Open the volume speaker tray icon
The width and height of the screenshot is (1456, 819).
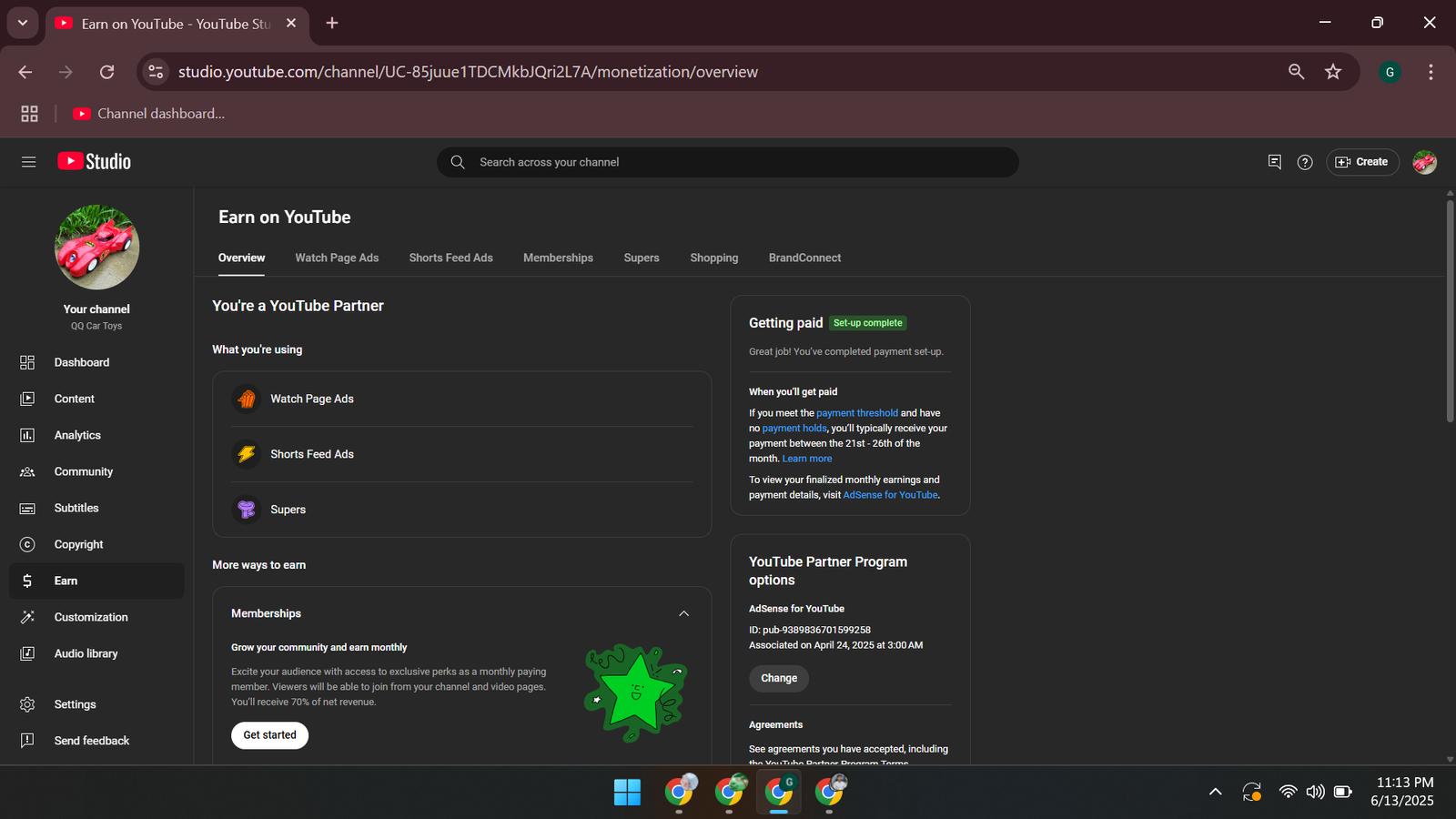coord(1315,792)
